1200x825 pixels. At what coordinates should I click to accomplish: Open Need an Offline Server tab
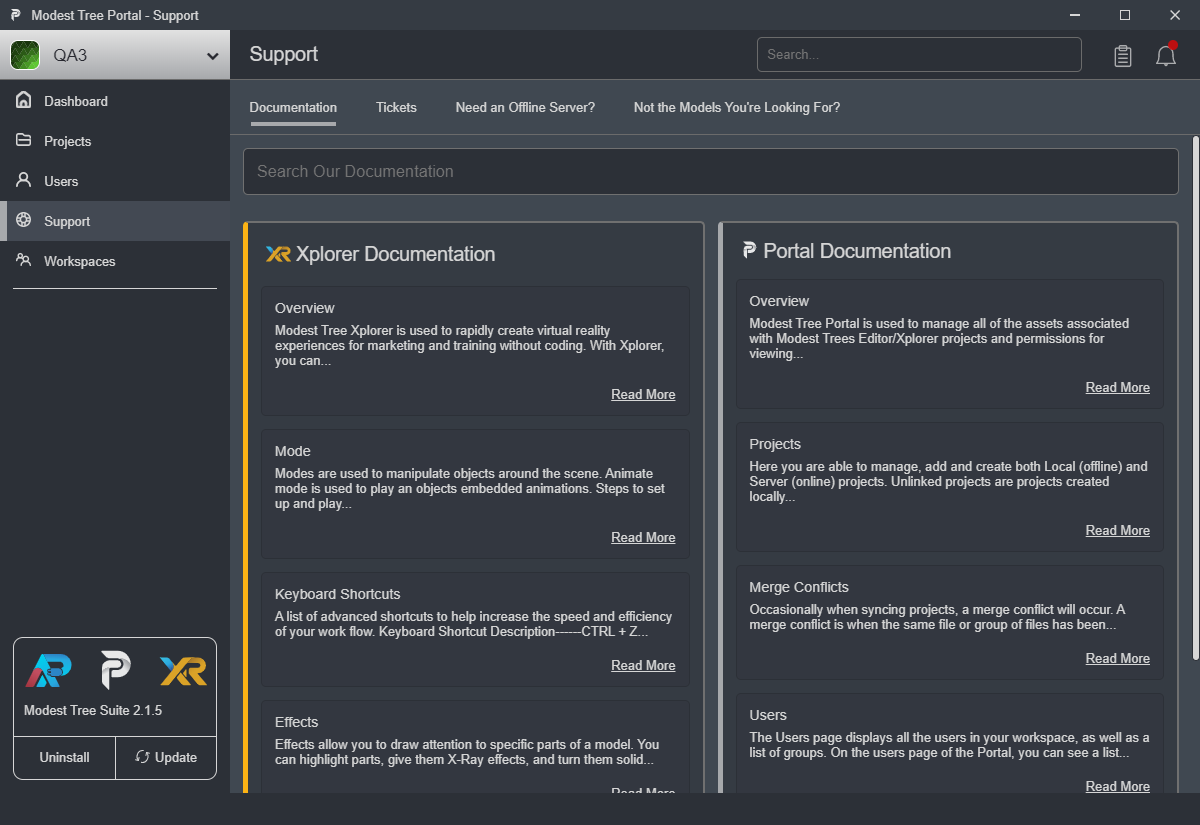pos(525,107)
